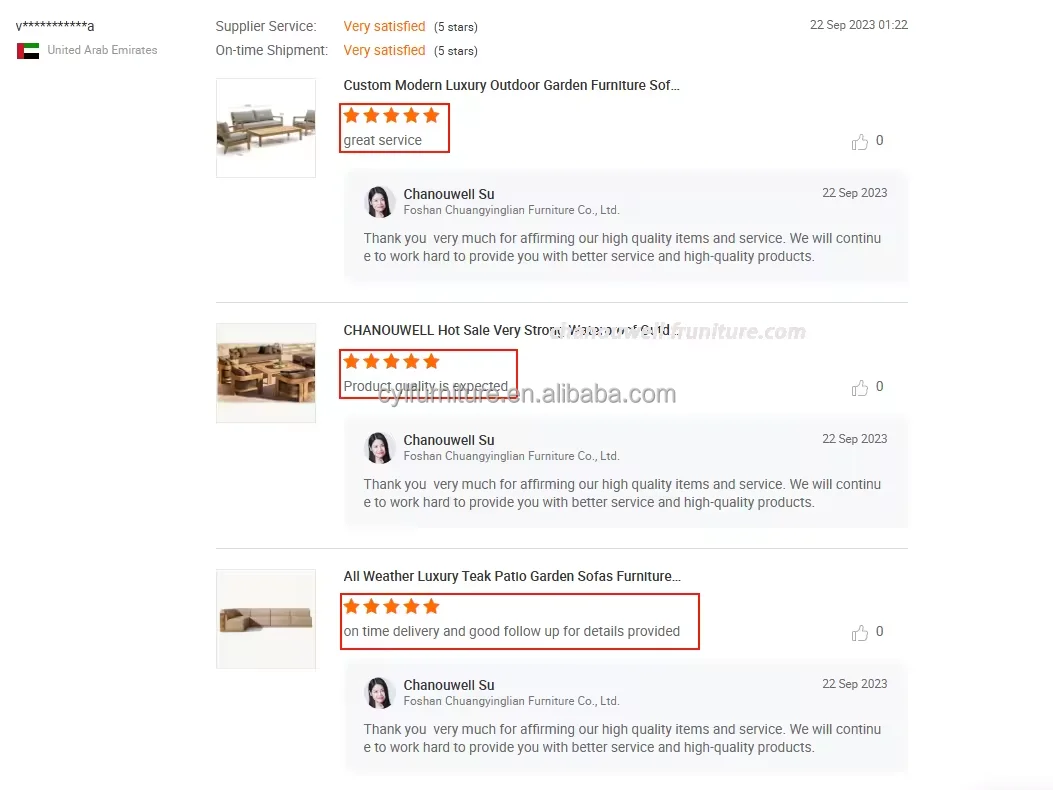Open Chanouwell Su avatar in third reply

(379, 693)
